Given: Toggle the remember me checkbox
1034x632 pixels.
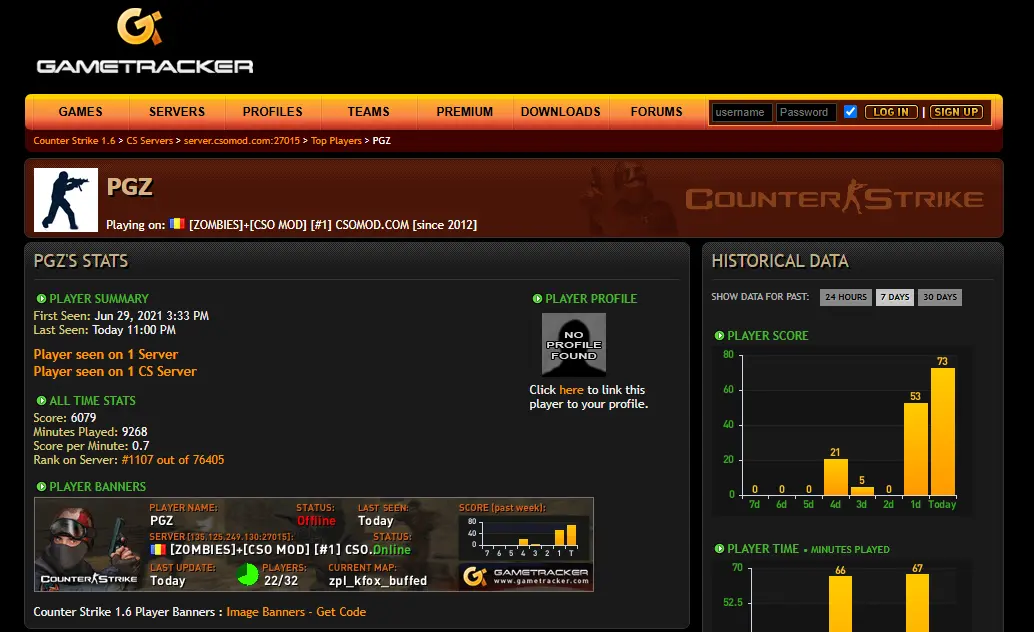Looking at the screenshot, I should (851, 111).
